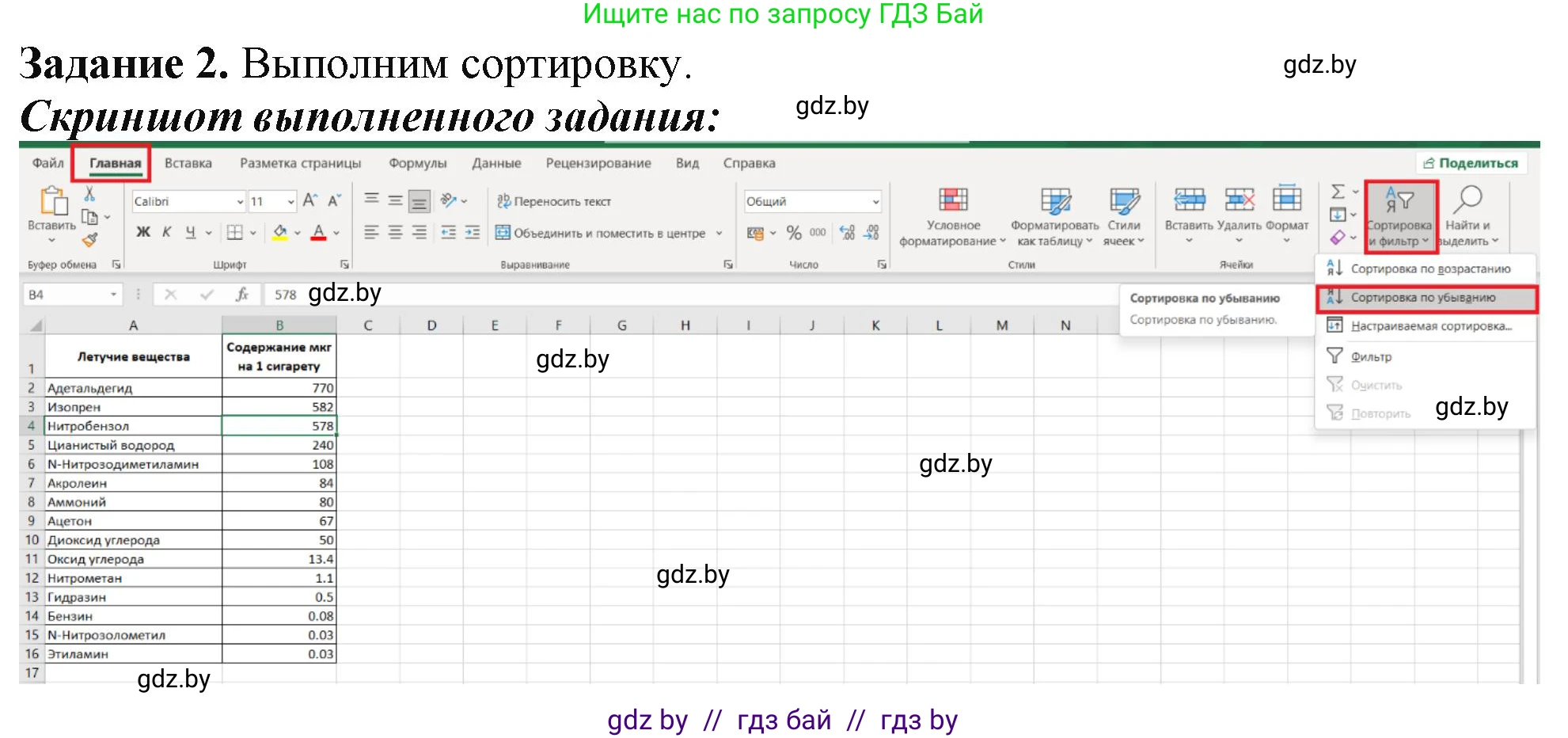
Task: Pick a font color from the А swatch
Action: pos(319,232)
